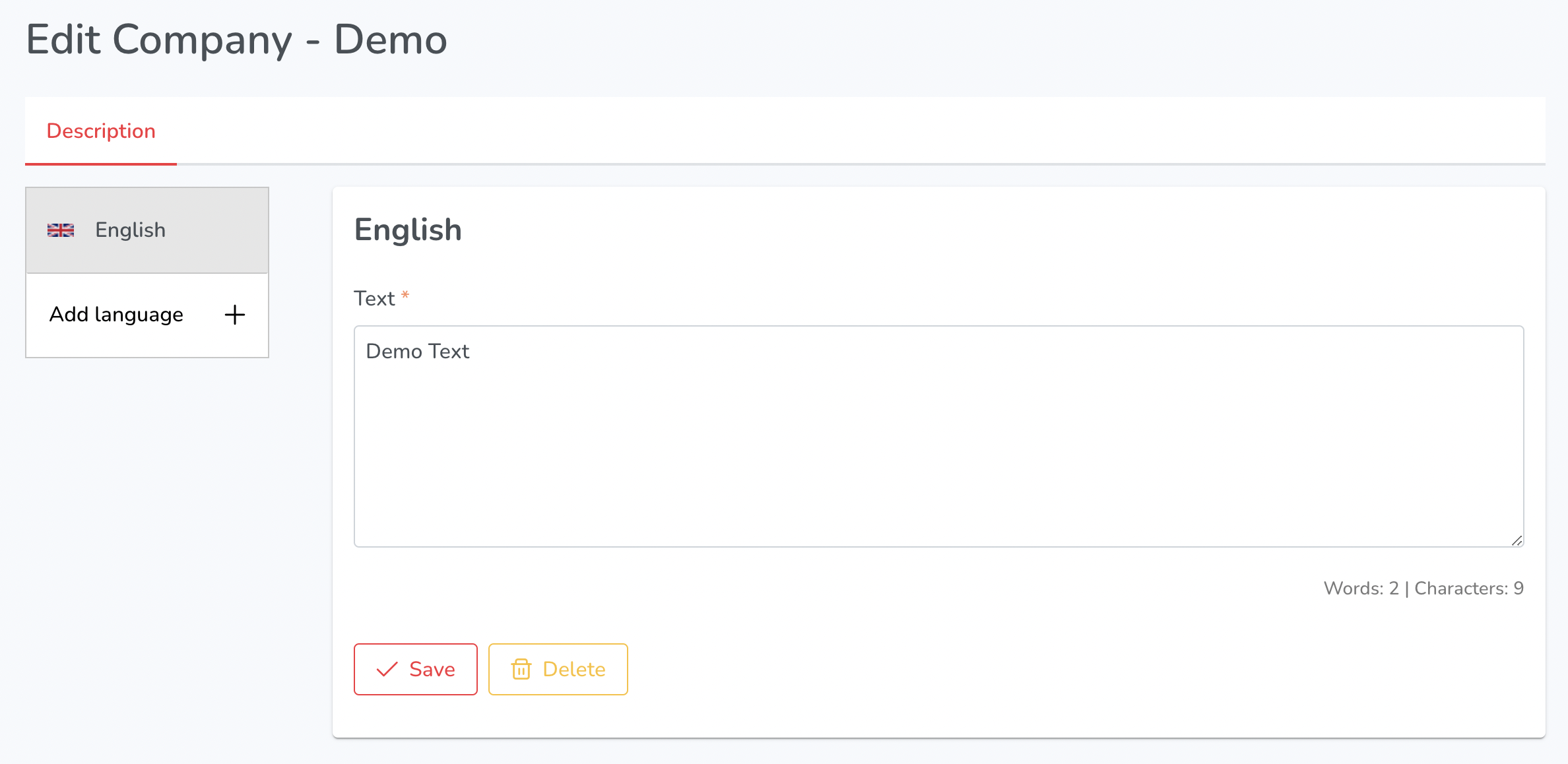Click the English section heading

click(x=408, y=230)
